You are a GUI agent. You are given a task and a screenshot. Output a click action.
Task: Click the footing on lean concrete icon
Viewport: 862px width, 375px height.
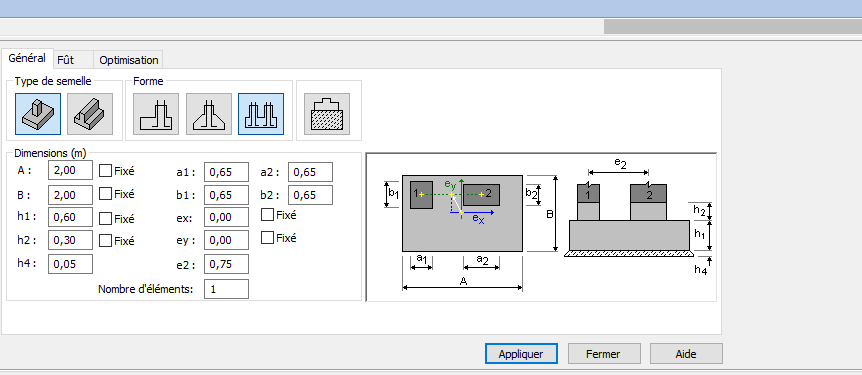pyautogui.click(x=327, y=114)
